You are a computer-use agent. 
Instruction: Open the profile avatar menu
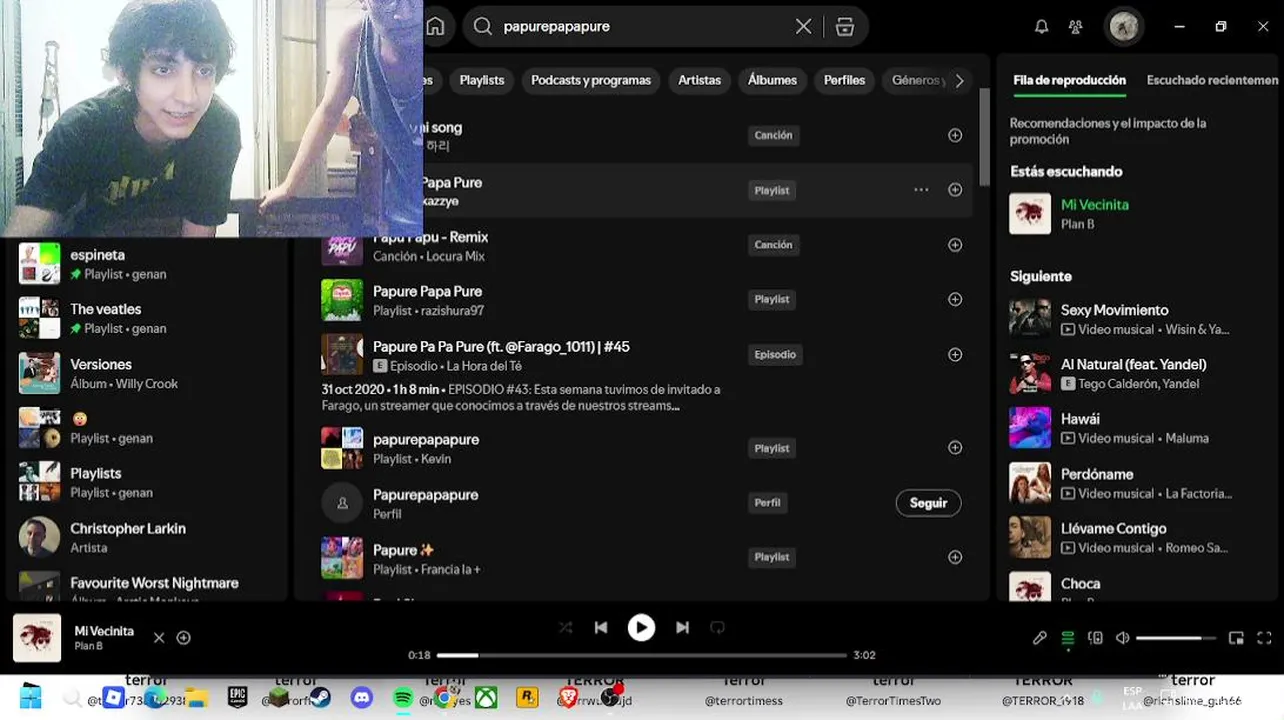click(x=1124, y=27)
